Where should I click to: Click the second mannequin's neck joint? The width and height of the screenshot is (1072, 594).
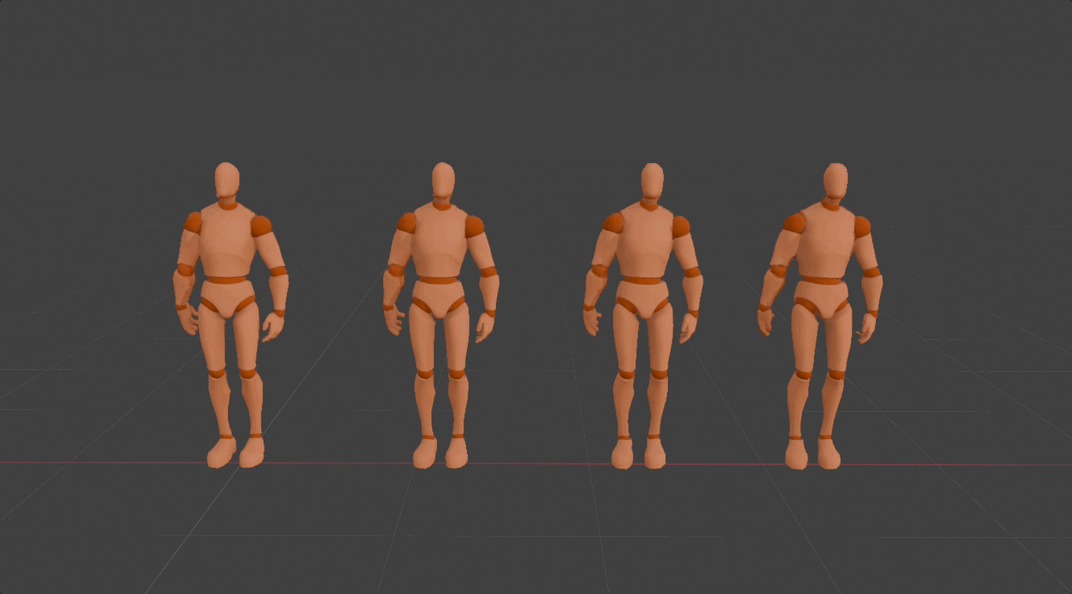click(x=442, y=204)
